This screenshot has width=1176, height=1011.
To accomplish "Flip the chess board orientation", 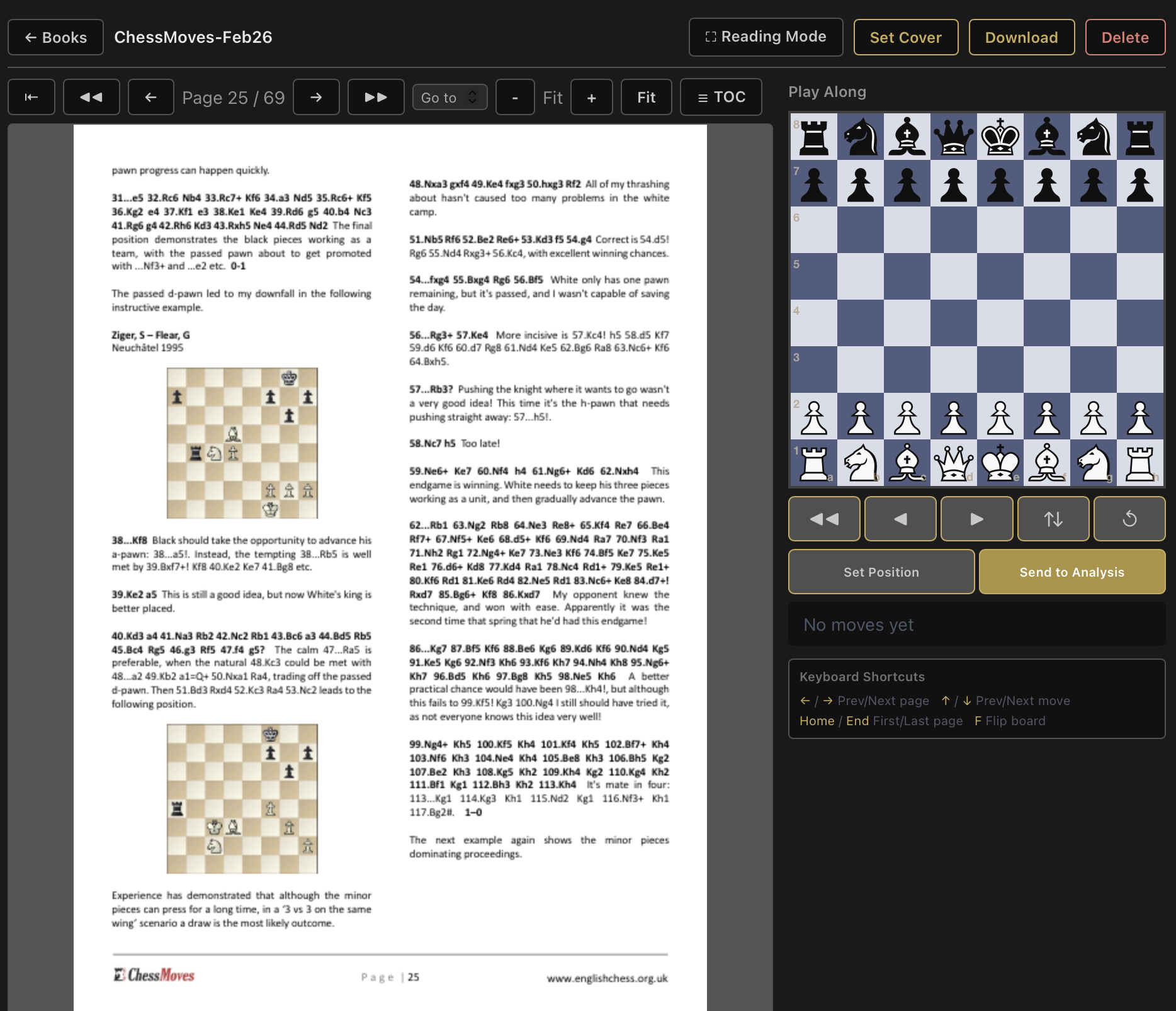I will click(x=1053, y=519).
